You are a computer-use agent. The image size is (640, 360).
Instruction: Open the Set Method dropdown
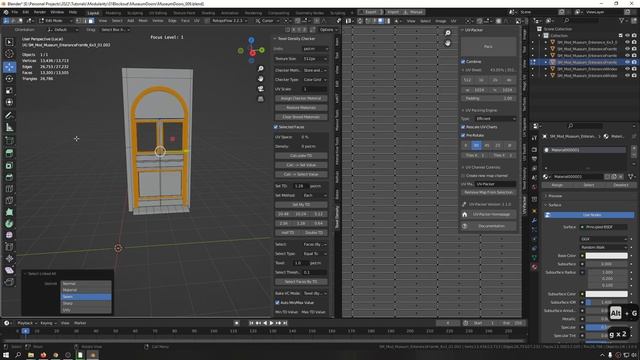coord(315,195)
